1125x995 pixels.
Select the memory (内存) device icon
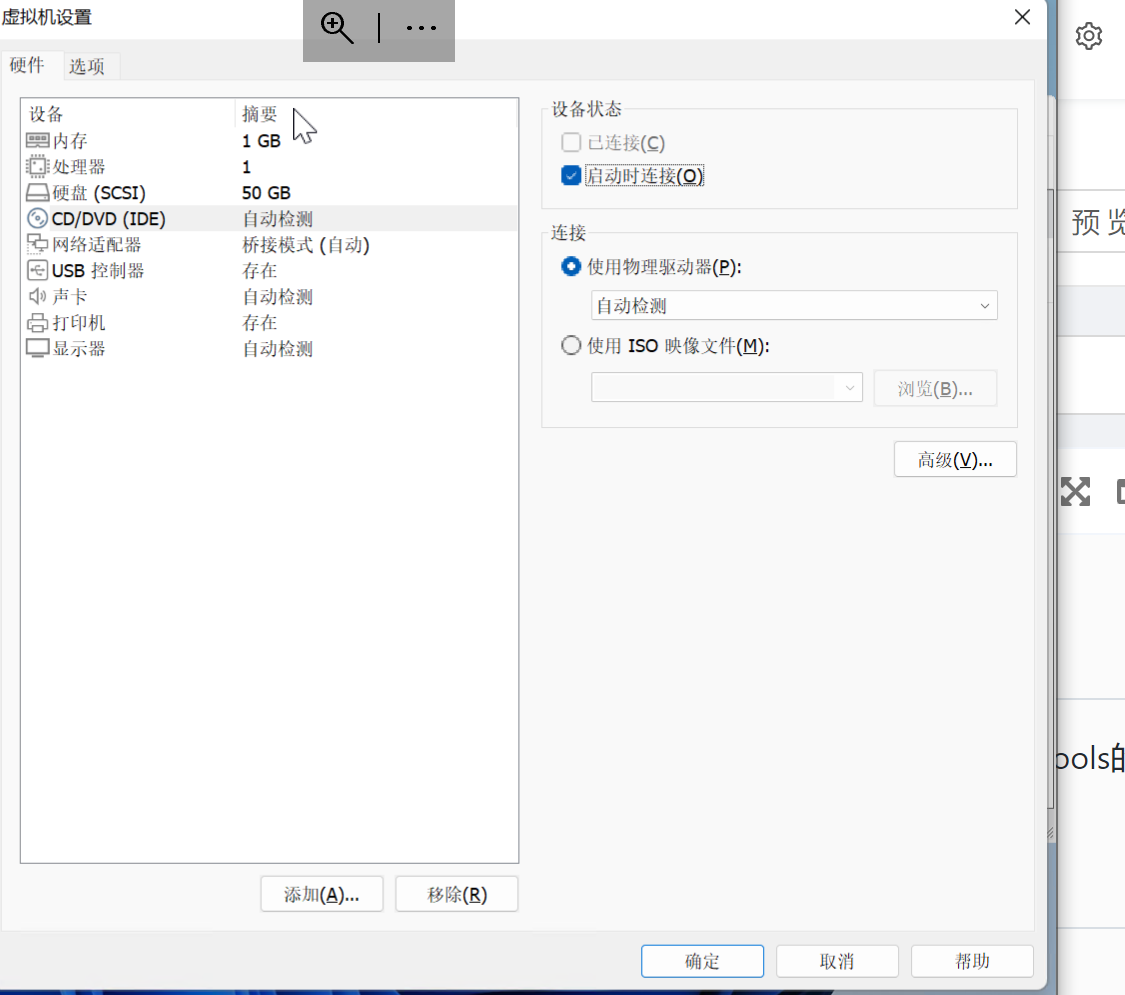pyautogui.click(x=37, y=141)
